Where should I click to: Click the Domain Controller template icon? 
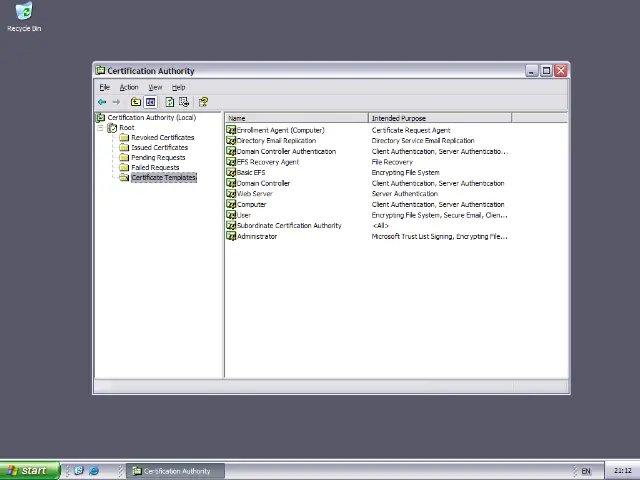coord(231,183)
